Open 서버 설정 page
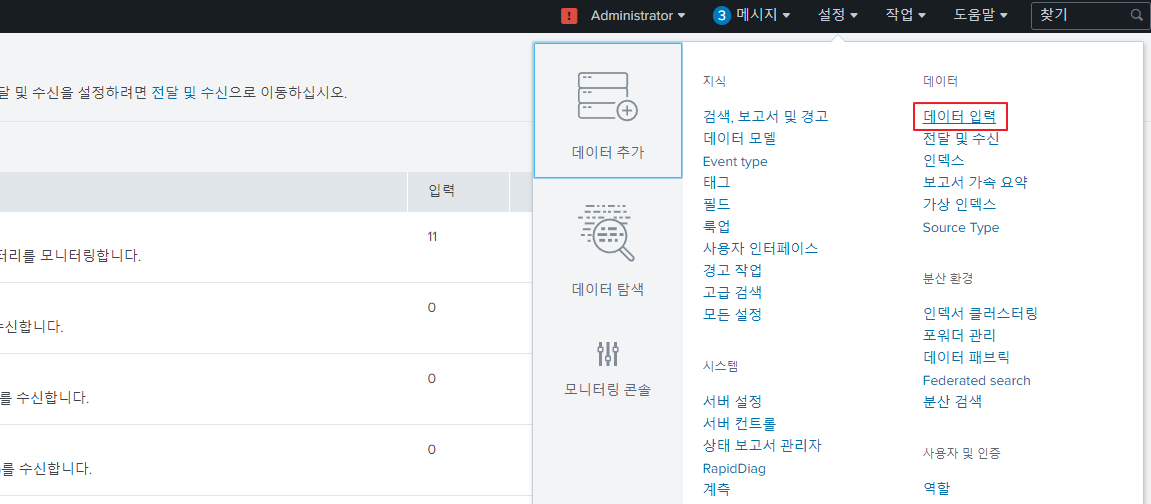This screenshot has height=504, width=1151. click(732, 401)
